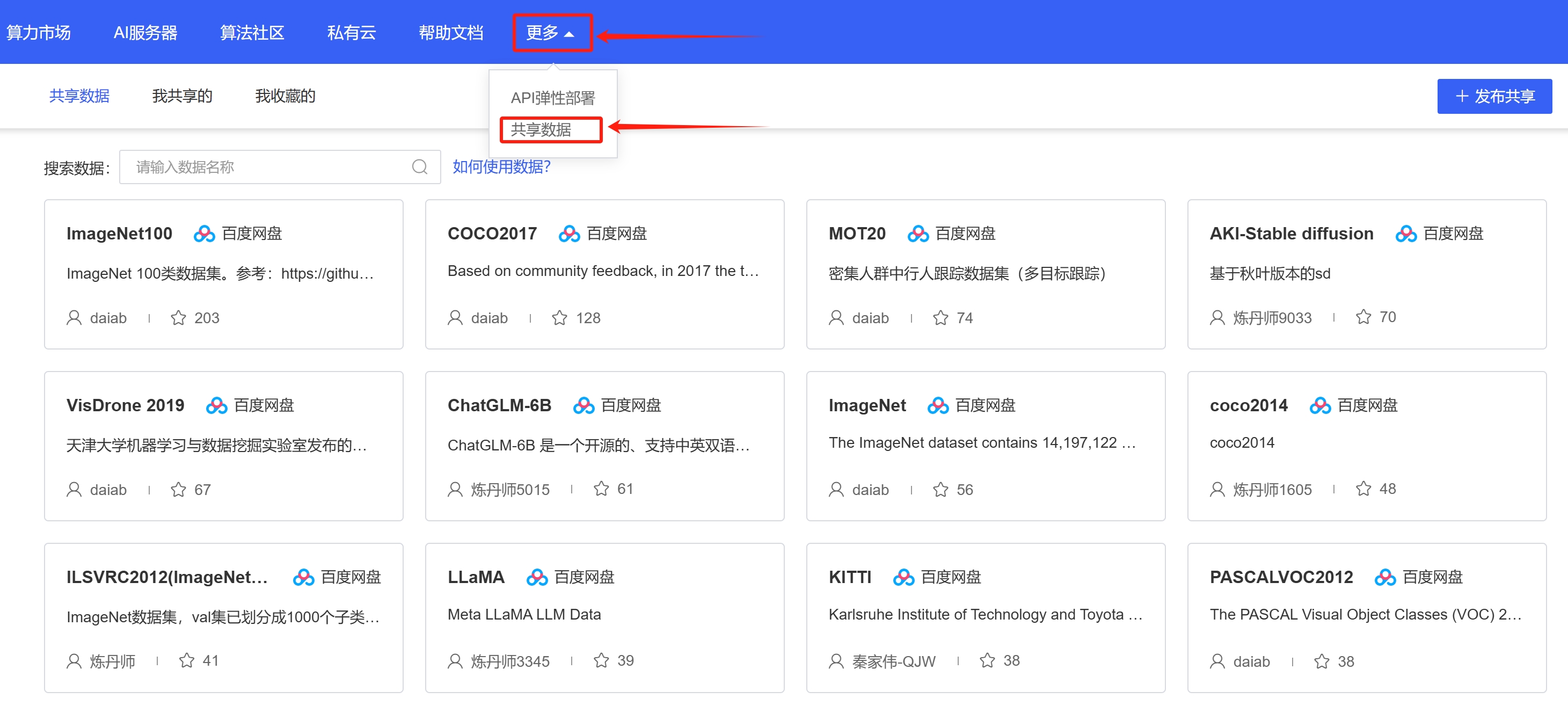Viewport: 1568px width, 706px height.
Task: Star the LLaMA dataset
Action: coord(601,660)
